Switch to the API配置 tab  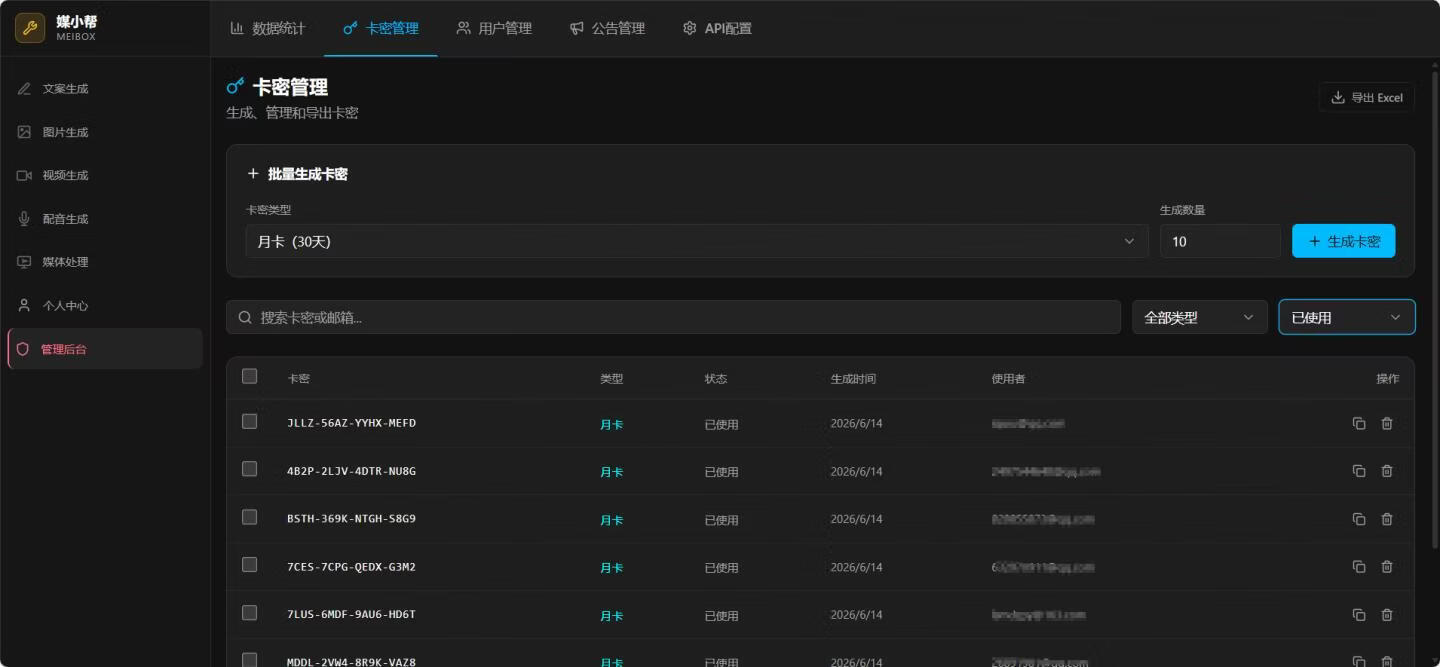(717, 28)
